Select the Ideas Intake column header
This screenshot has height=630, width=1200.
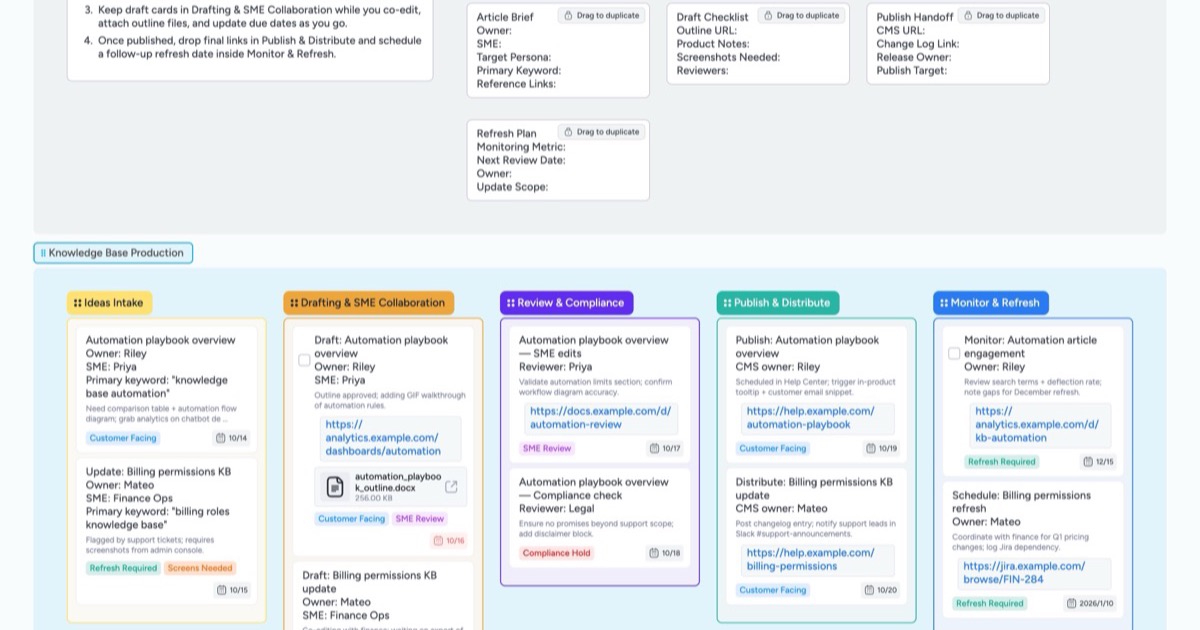click(110, 303)
